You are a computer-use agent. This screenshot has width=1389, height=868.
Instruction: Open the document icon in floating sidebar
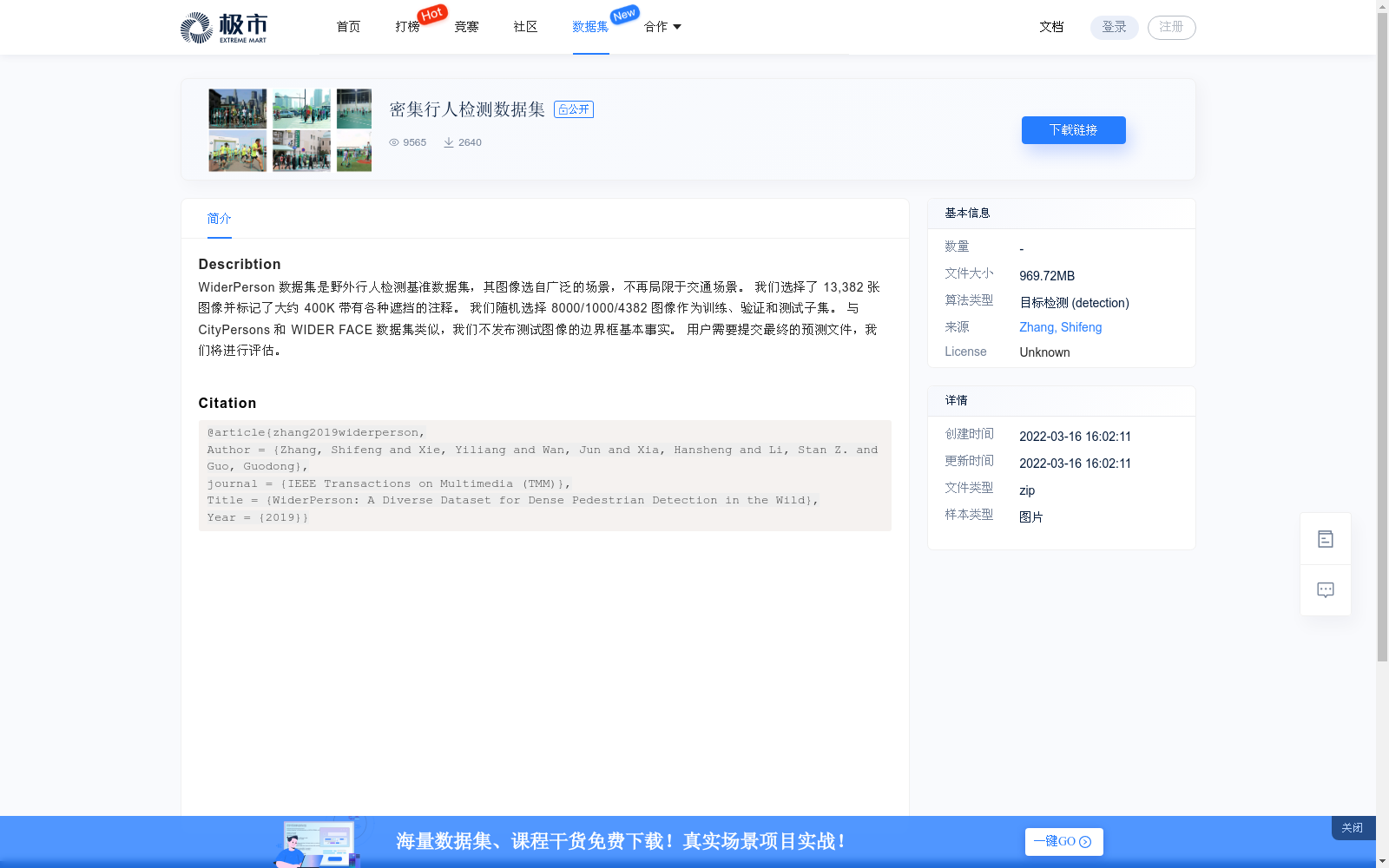click(x=1325, y=539)
